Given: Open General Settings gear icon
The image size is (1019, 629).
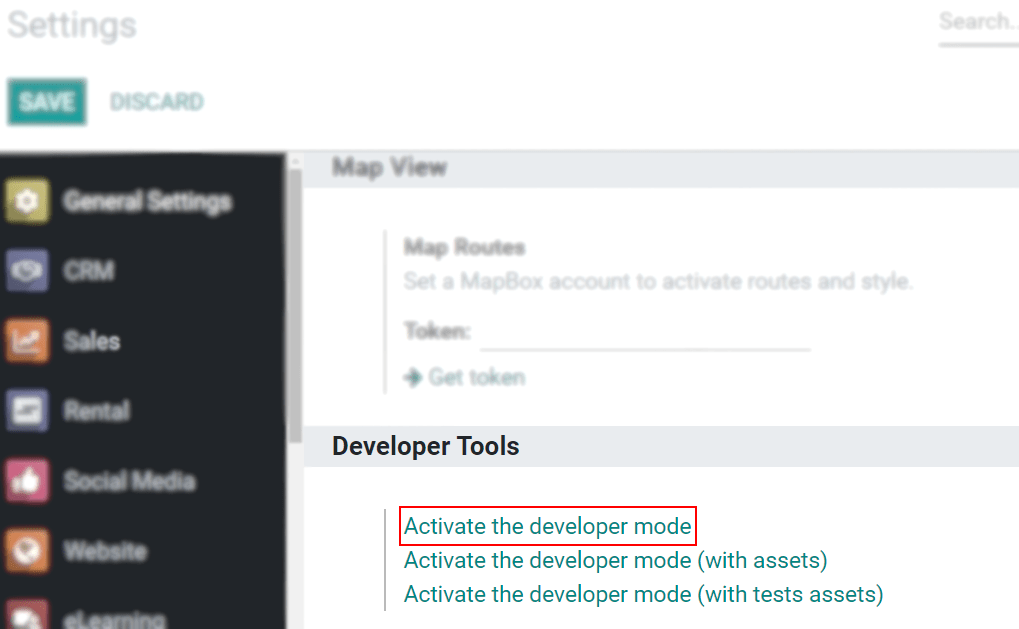Looking at the screenshot, I should tap(27, 201).
